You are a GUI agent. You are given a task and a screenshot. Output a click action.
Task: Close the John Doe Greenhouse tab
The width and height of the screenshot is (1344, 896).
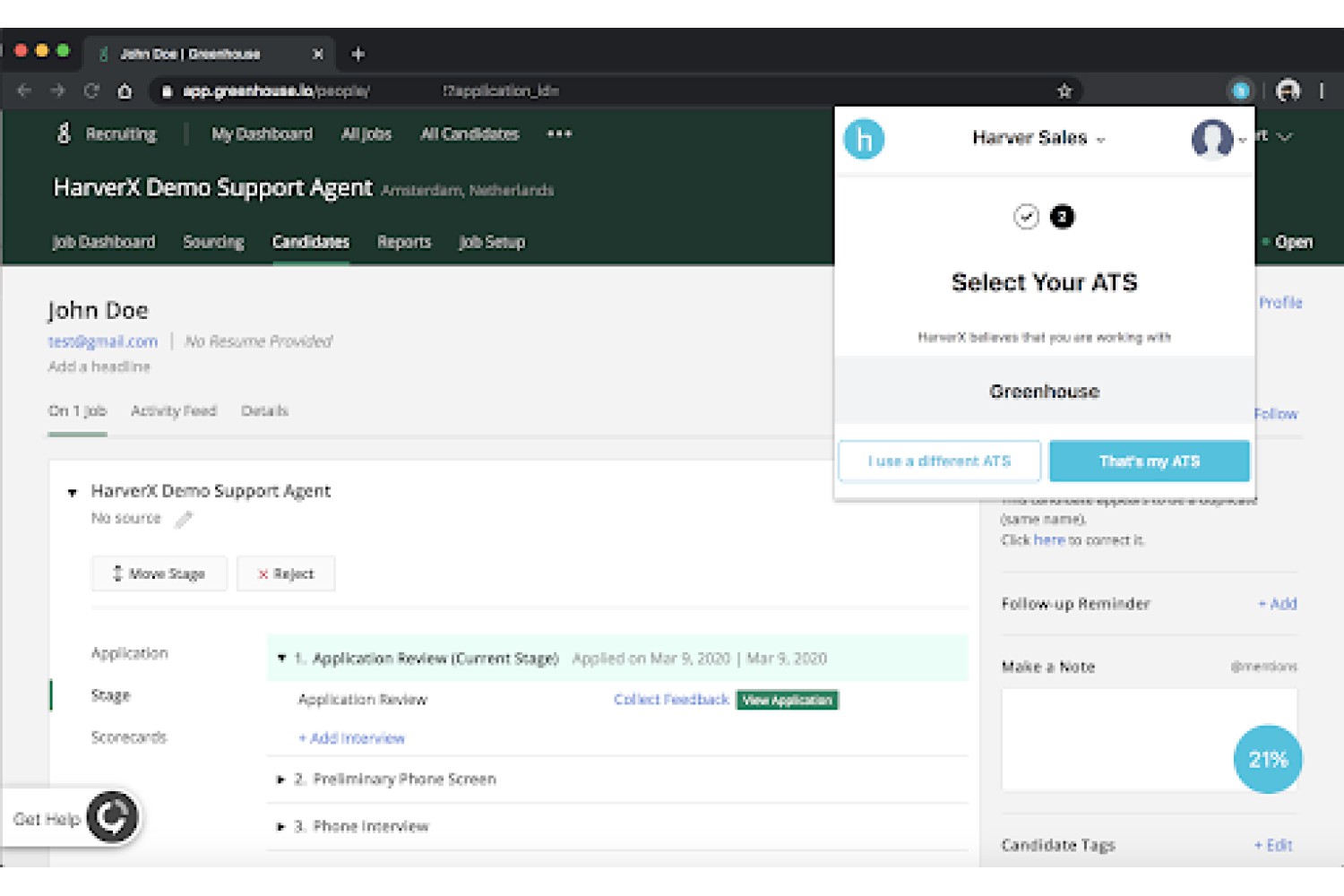pyautogui.click(x=317, y=54)
